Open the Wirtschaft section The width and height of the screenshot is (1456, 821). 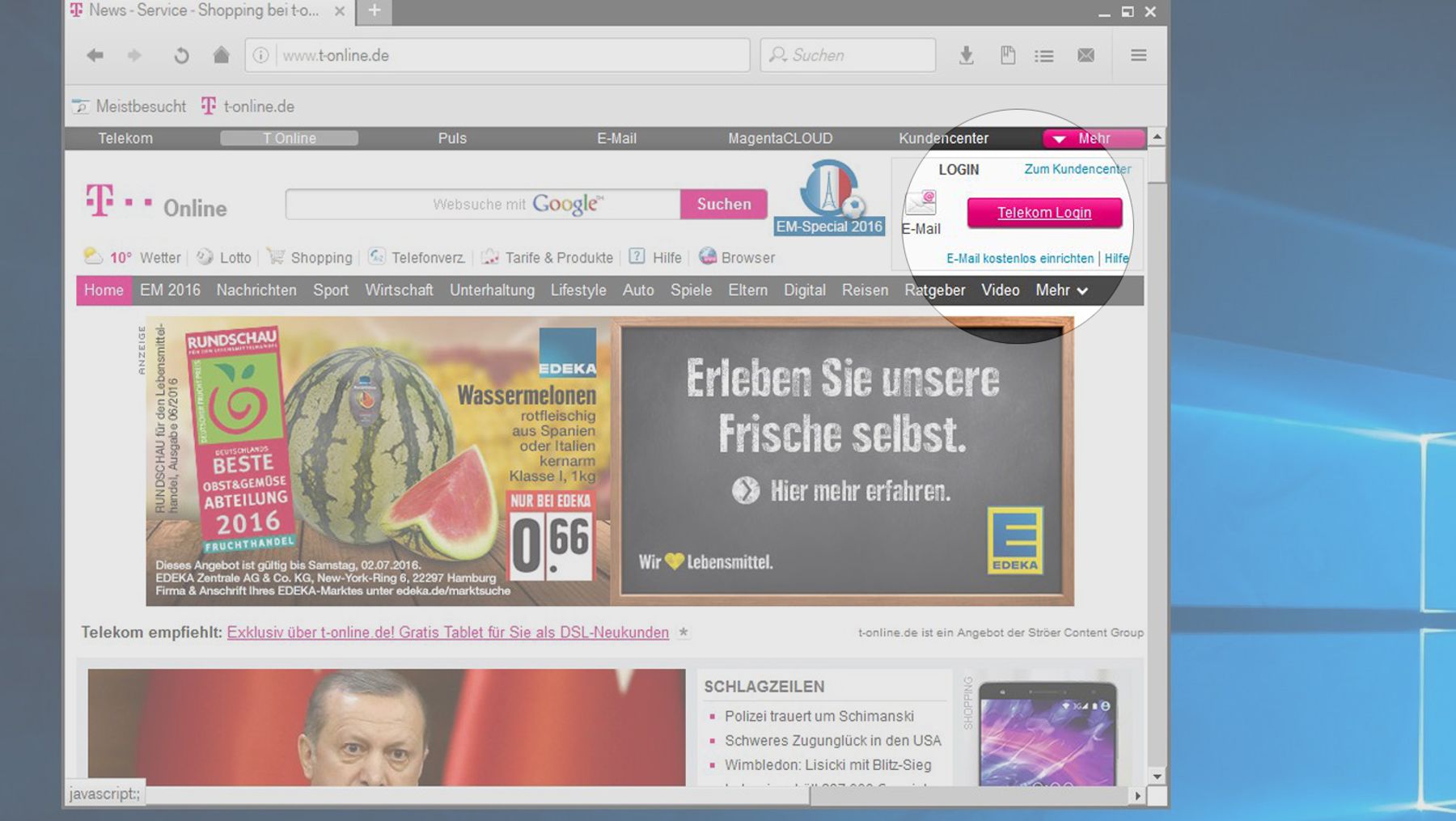(399, 290)
